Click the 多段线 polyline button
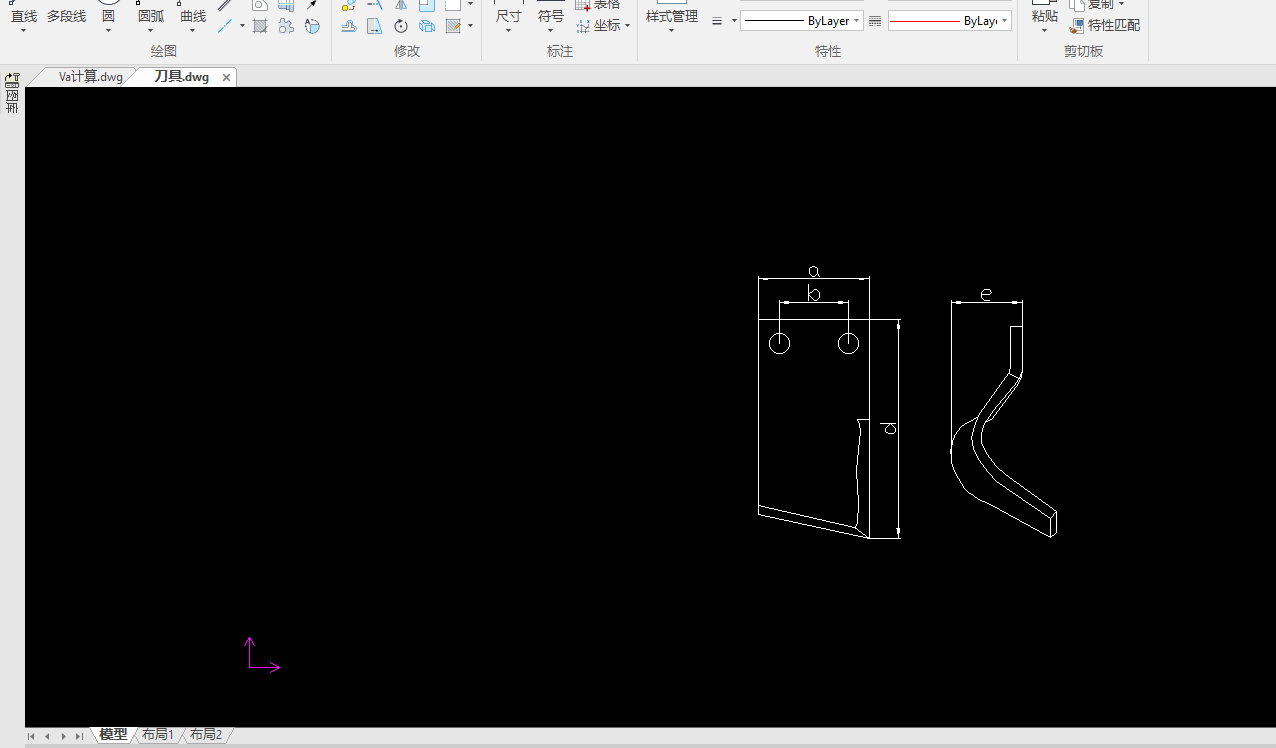The image size is (1276, 748). click(x=66, y=16)
